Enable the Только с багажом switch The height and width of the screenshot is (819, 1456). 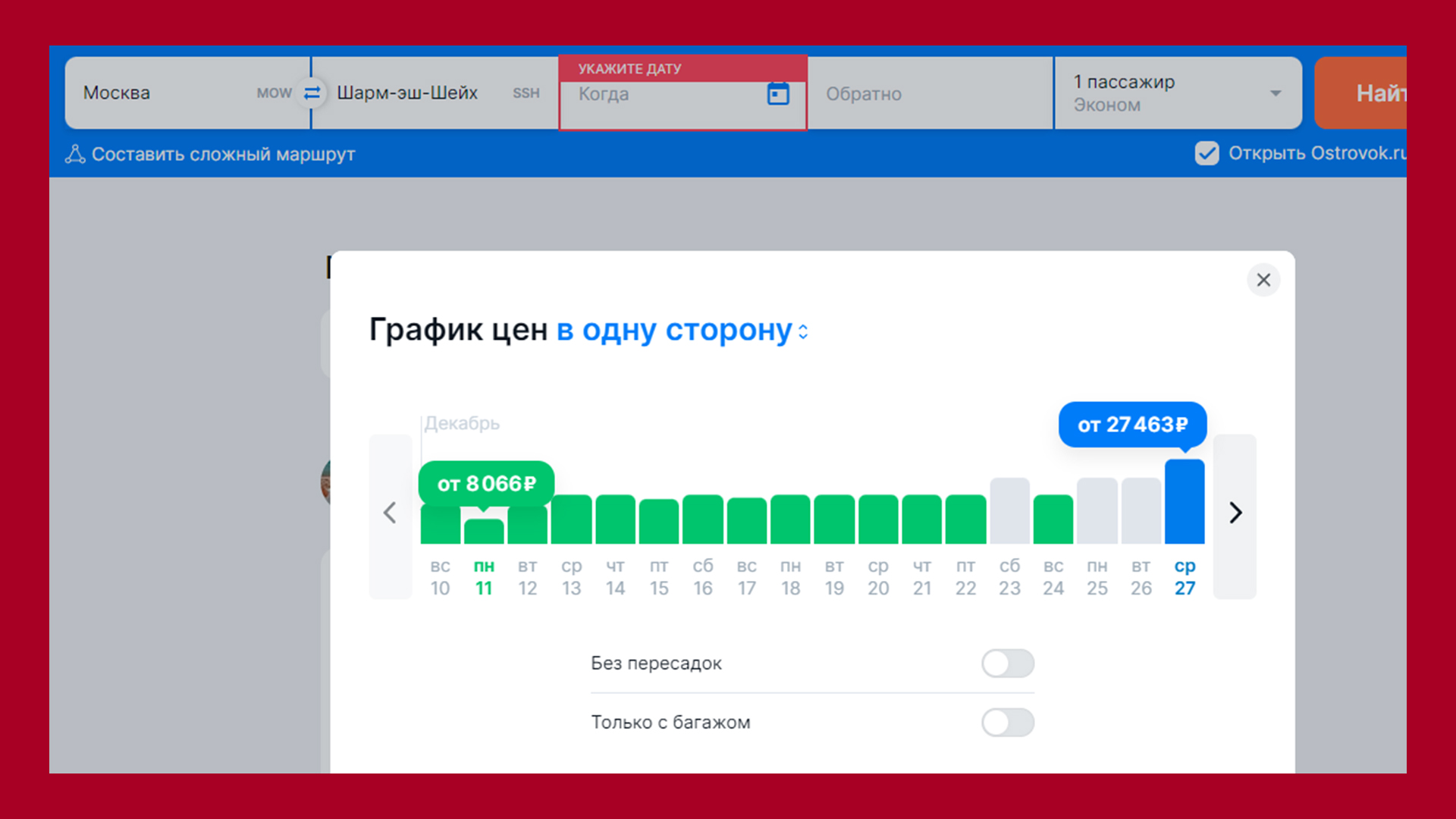pos(1008,723)
